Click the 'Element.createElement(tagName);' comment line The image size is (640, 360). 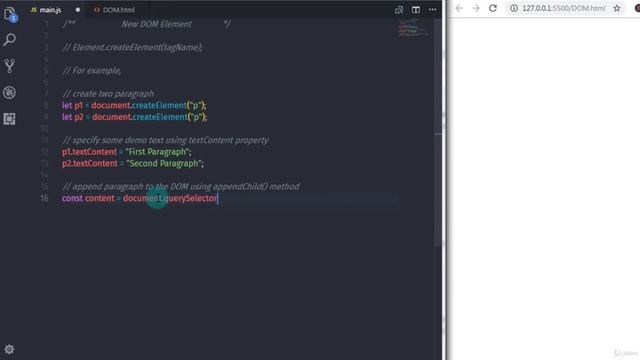pyautogui.click(x=132, y=47)
